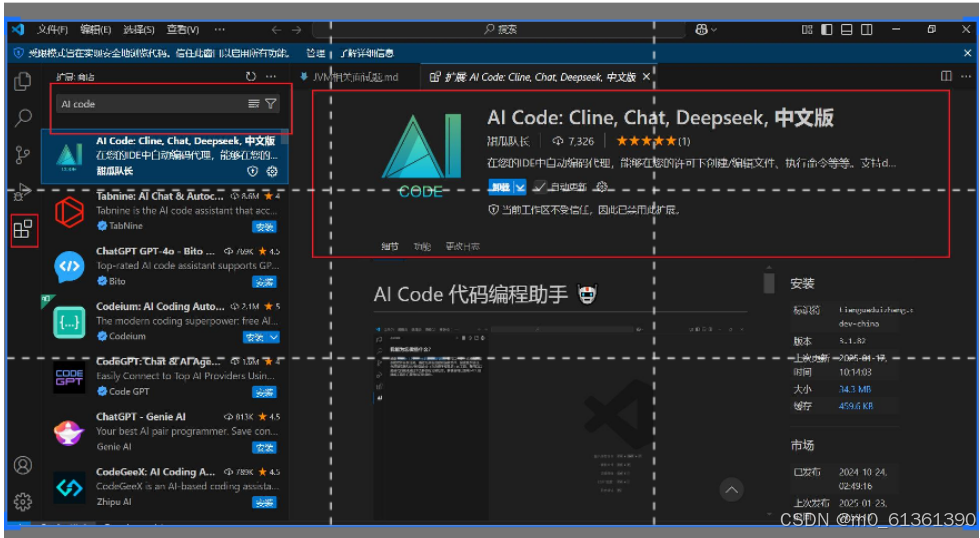
Task: Open Source Control in activity bar
Action: [22, 154]
